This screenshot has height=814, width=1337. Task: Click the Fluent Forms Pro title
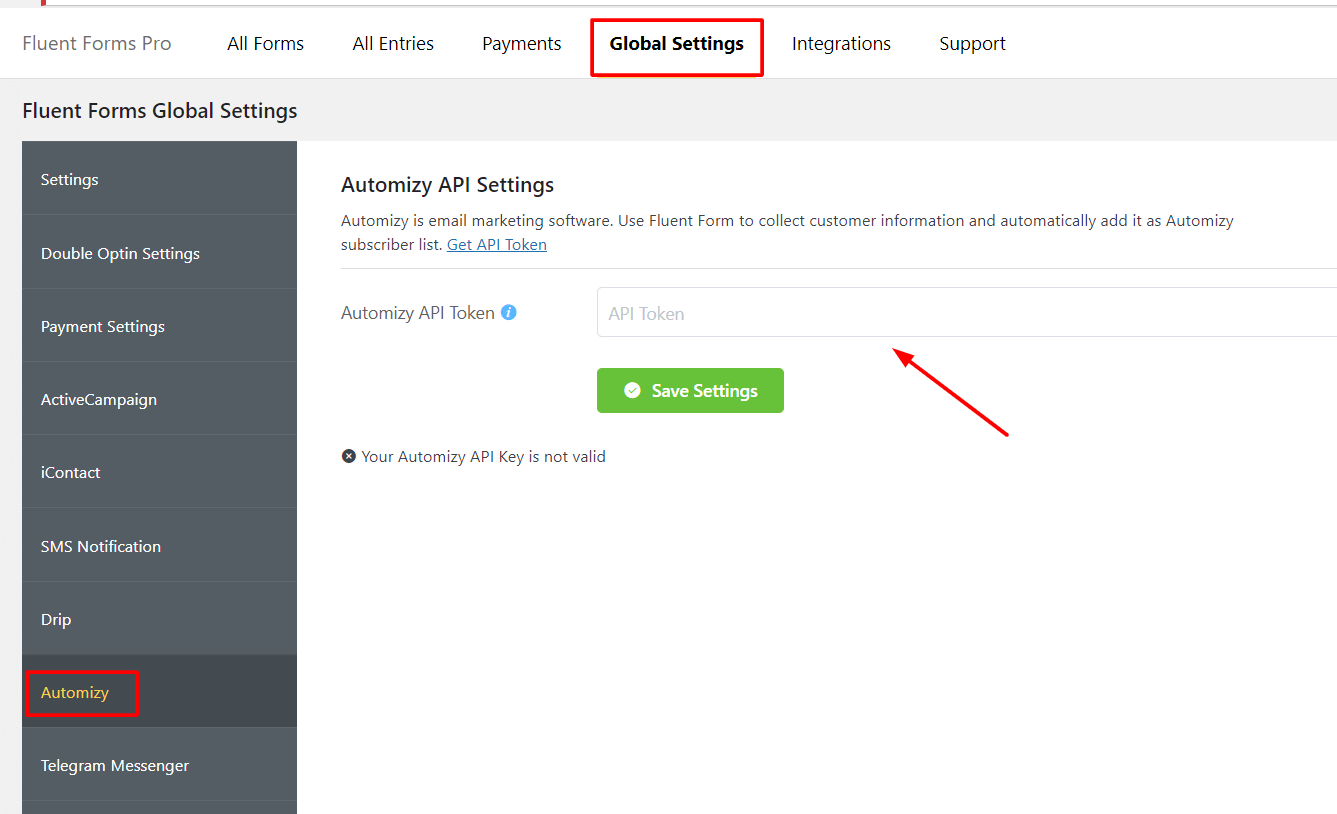pyautogui.click(x=97, y=44)
